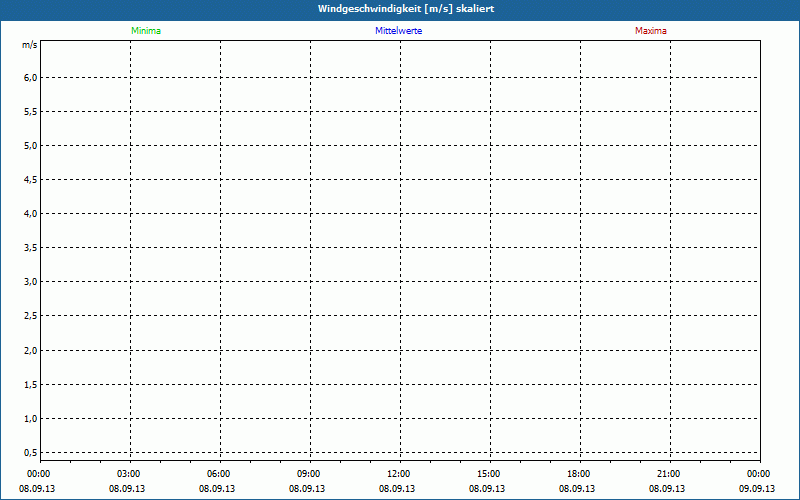Click the 21:00 time axis label
Viewport: 800px width, 500px height.
pos(668,474)
